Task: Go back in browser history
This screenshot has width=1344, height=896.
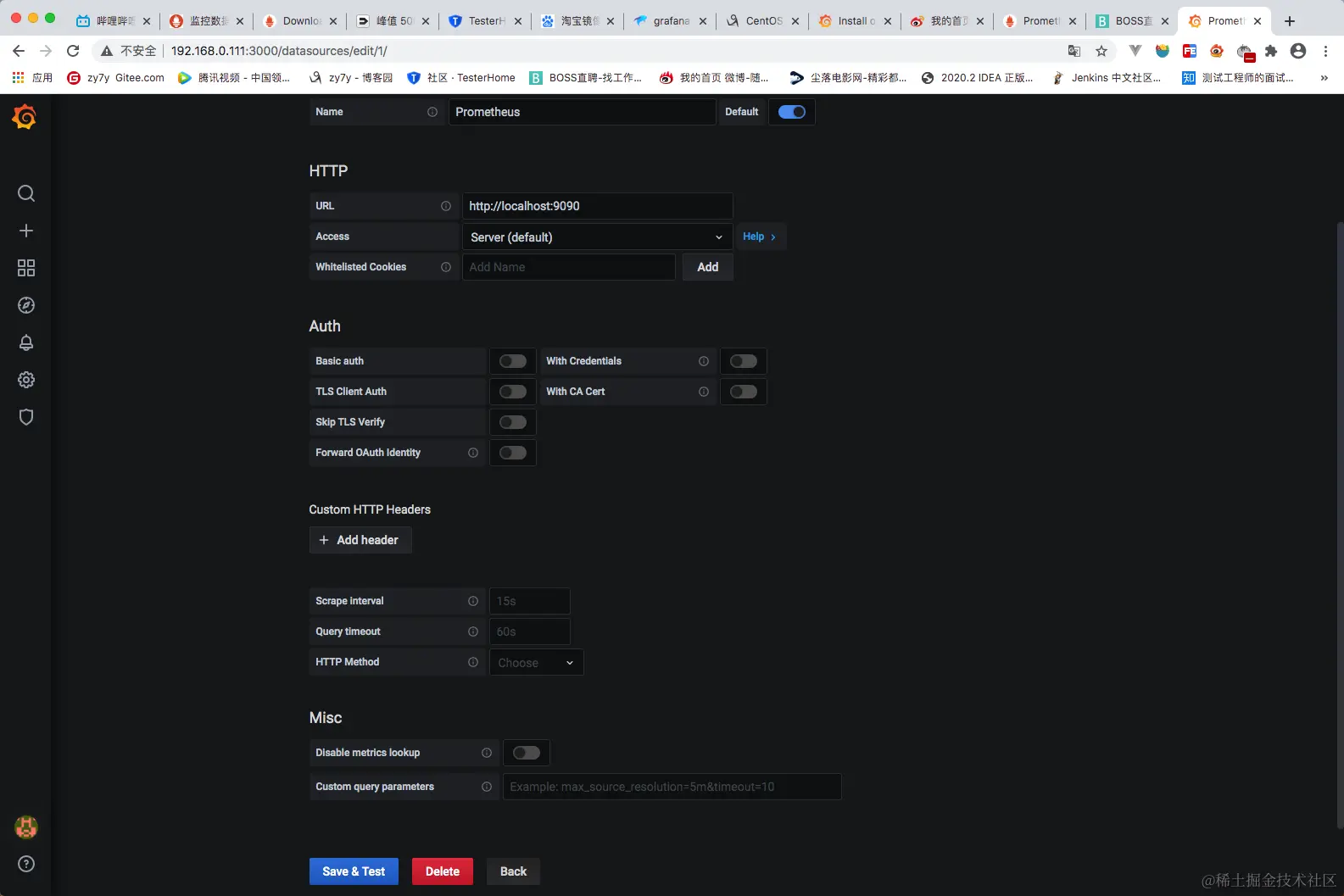Action: tap(19, 51)
